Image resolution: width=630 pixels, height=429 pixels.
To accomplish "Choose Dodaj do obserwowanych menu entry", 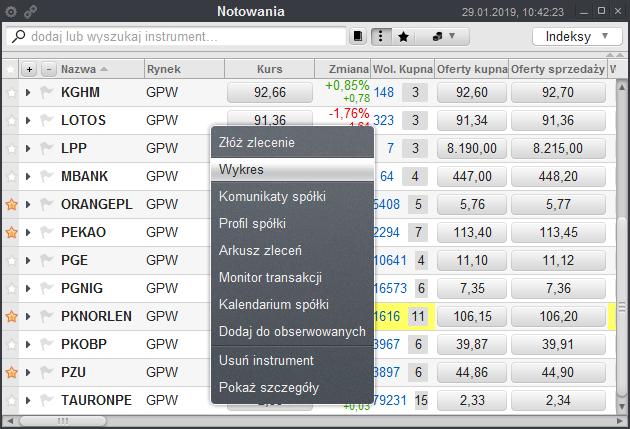I will point(292,332).
